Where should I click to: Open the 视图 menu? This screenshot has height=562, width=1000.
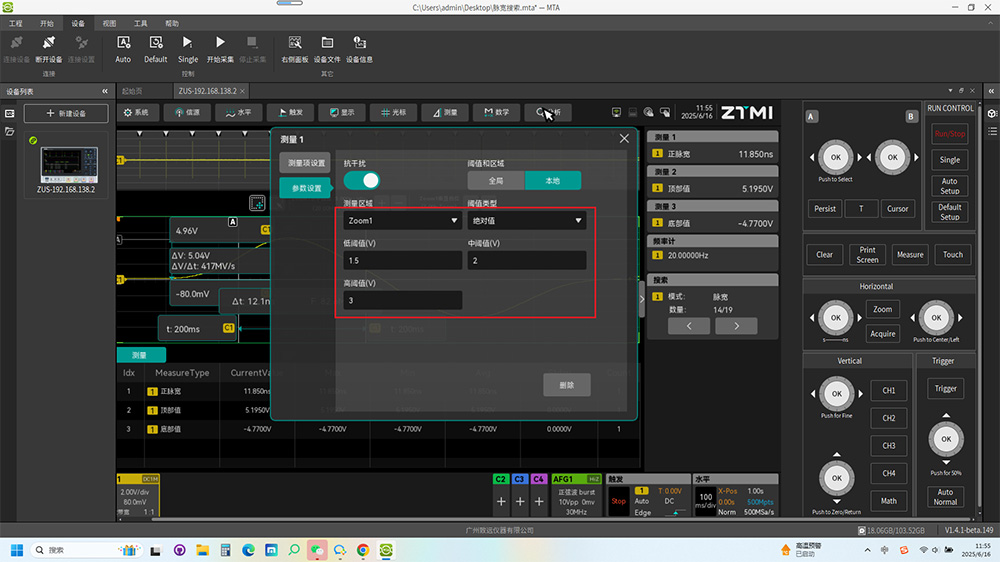pyautogui.click(x=110, y=22)
